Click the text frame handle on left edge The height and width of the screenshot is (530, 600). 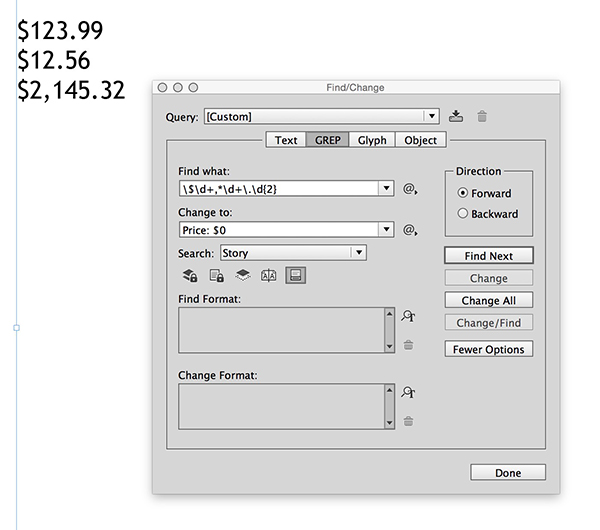16,328
